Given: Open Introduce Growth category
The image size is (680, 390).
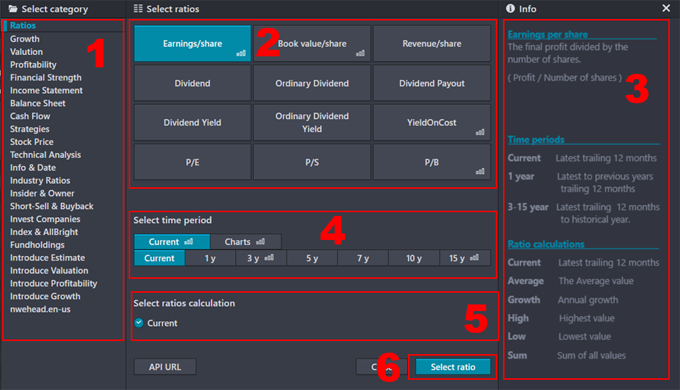Looking at the screenshot, I should tap(45, 297).
